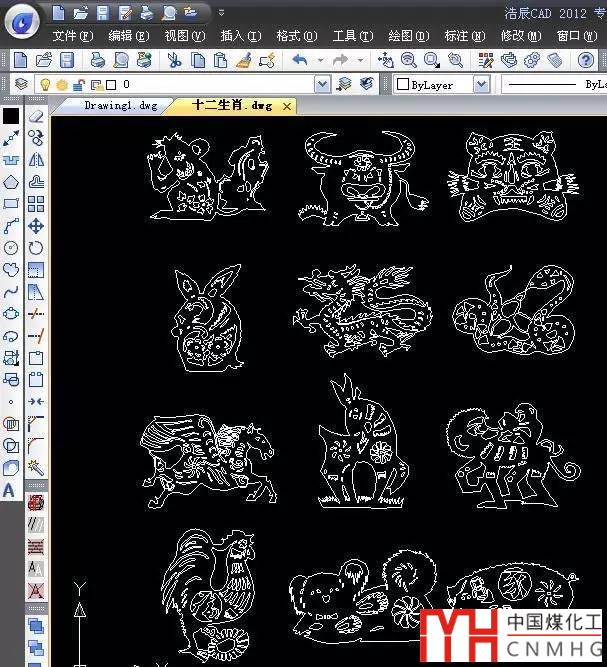Open the Redo history dropdown arrow
The width and height of the screenshot is (607, 667).
coord(361,60)
